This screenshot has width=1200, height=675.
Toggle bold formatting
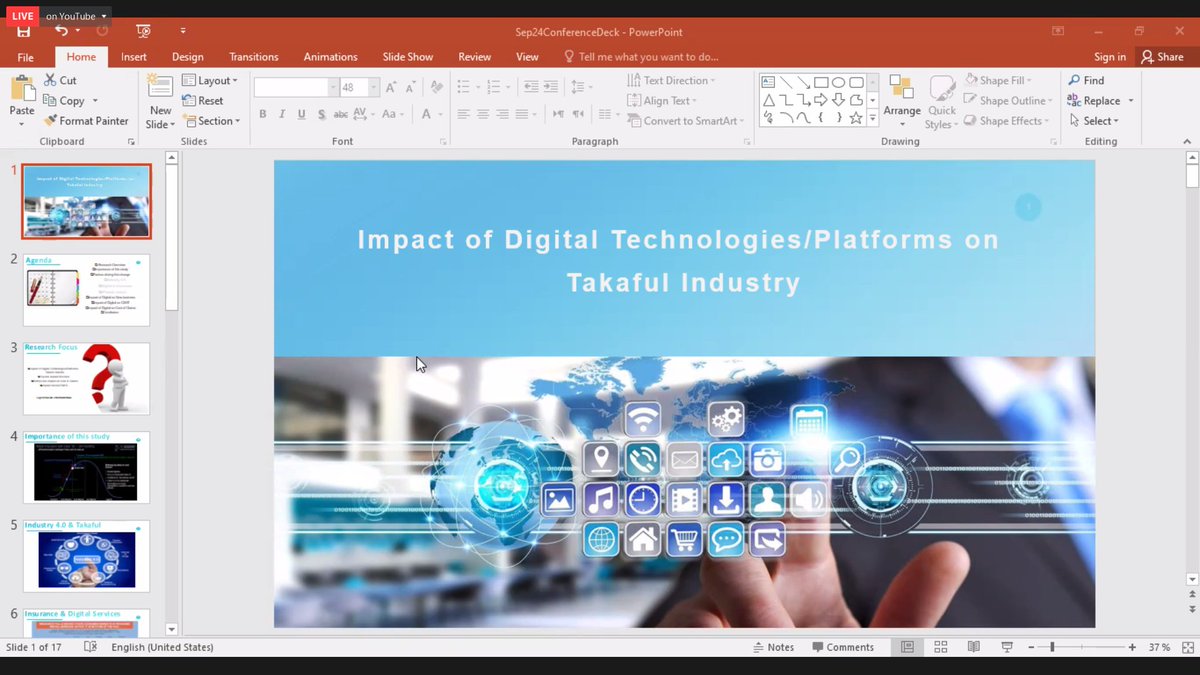(x=263, y=114)
